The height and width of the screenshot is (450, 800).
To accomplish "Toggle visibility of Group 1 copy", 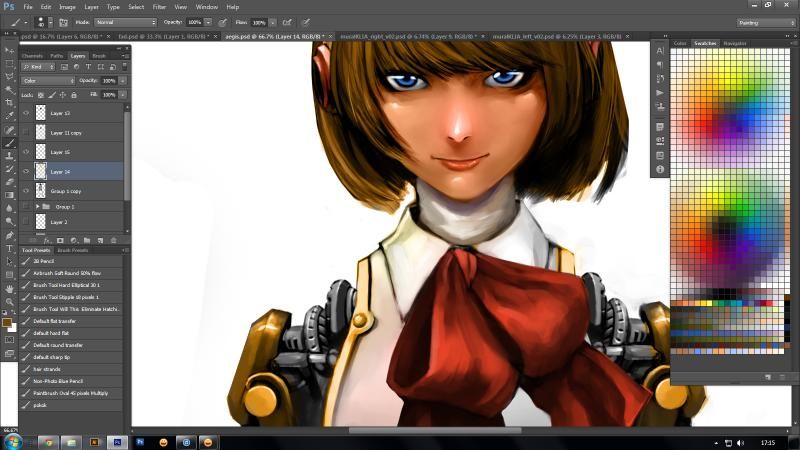I will 26,191.
